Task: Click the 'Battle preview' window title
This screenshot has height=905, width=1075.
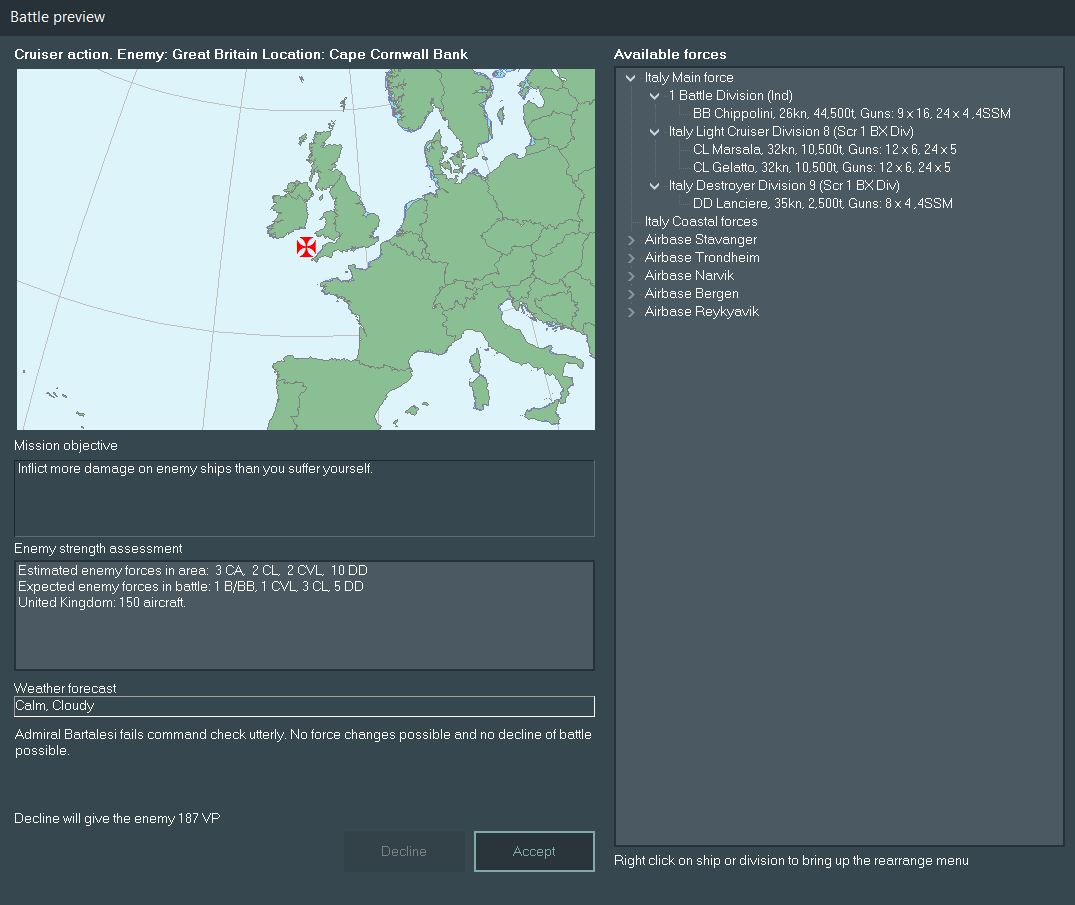Action: (x=58, y=17)
